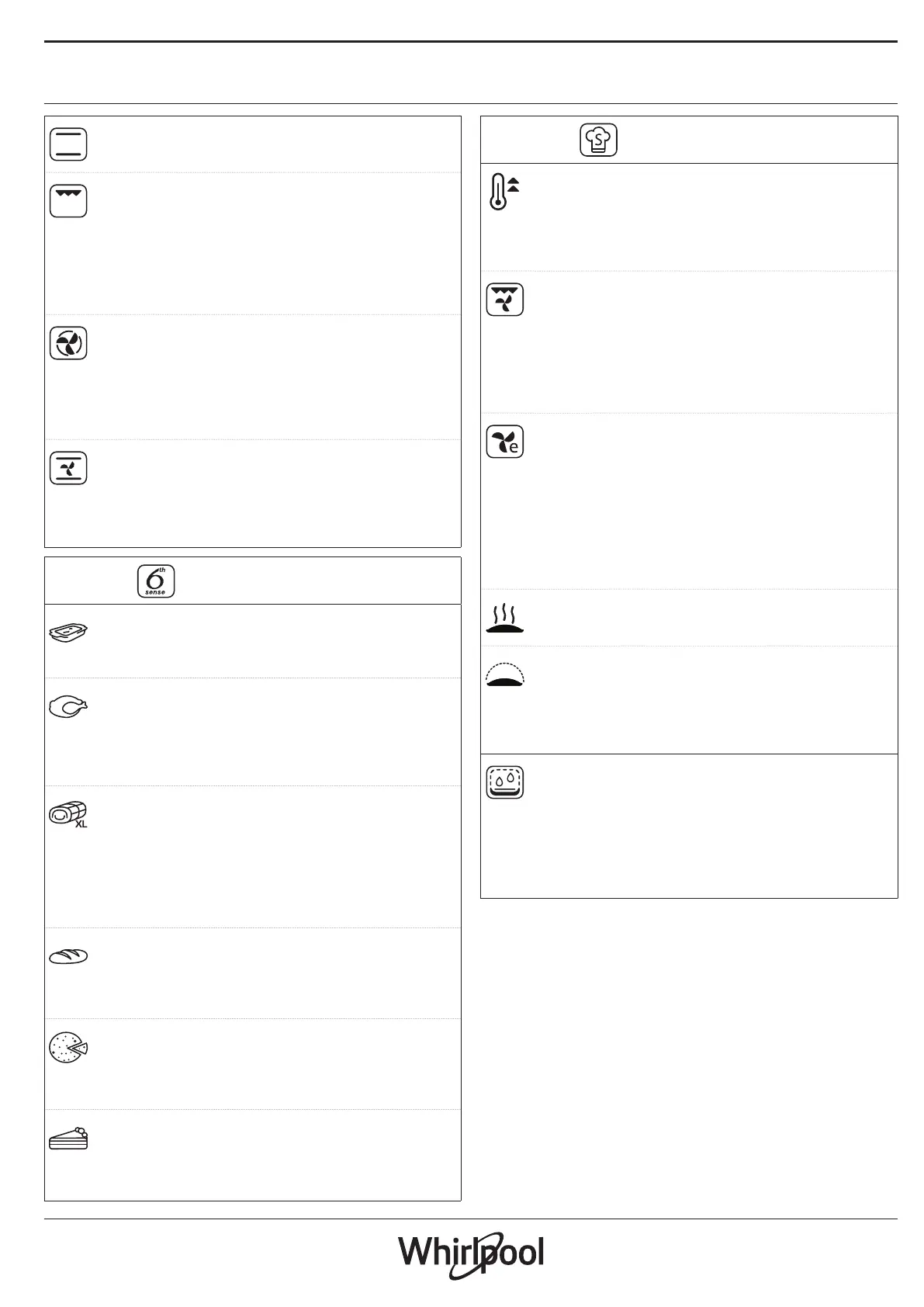Click the Rising dough icon

click(505, 674)
